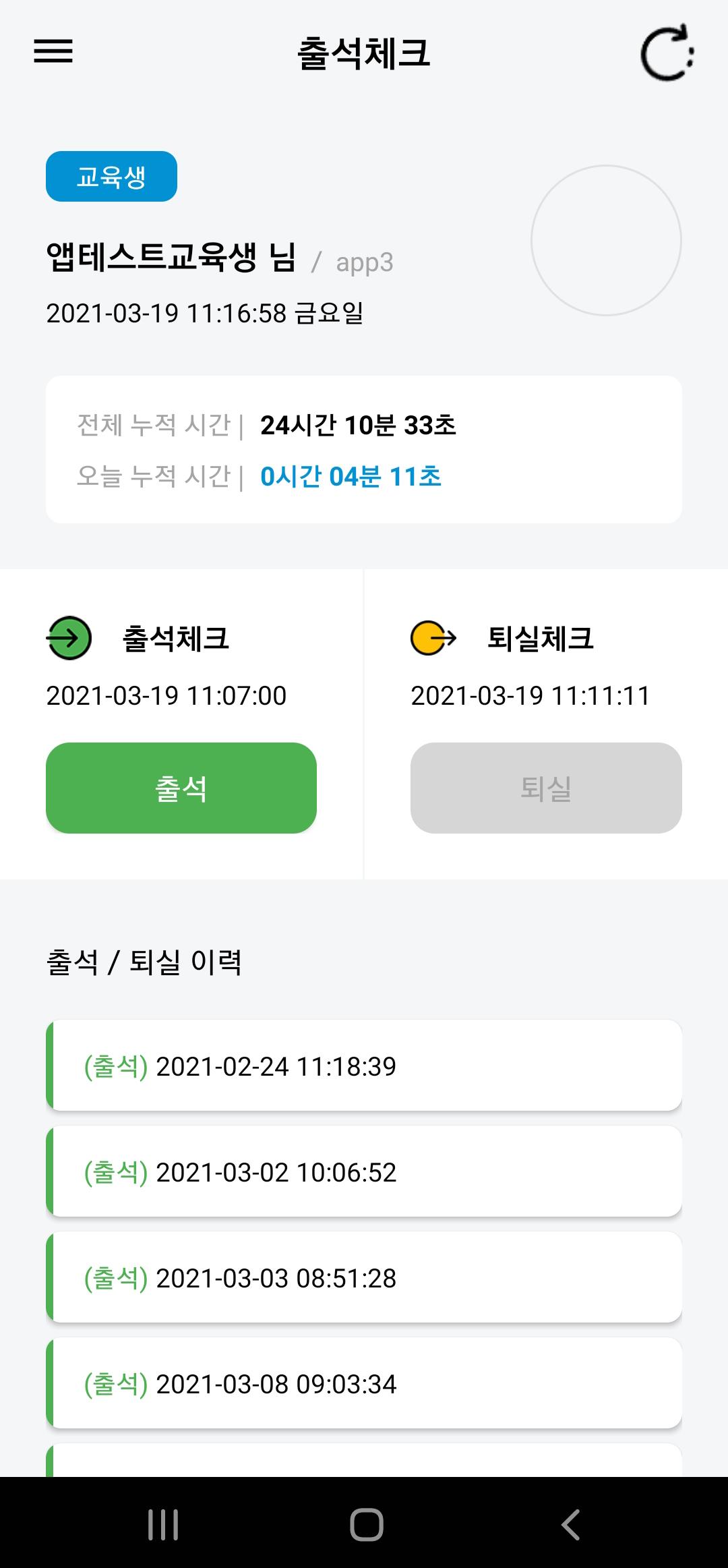728x1568 pixels.
Task: Open attendance record 2021-03-08 09:03:34
Action: 364,1383
